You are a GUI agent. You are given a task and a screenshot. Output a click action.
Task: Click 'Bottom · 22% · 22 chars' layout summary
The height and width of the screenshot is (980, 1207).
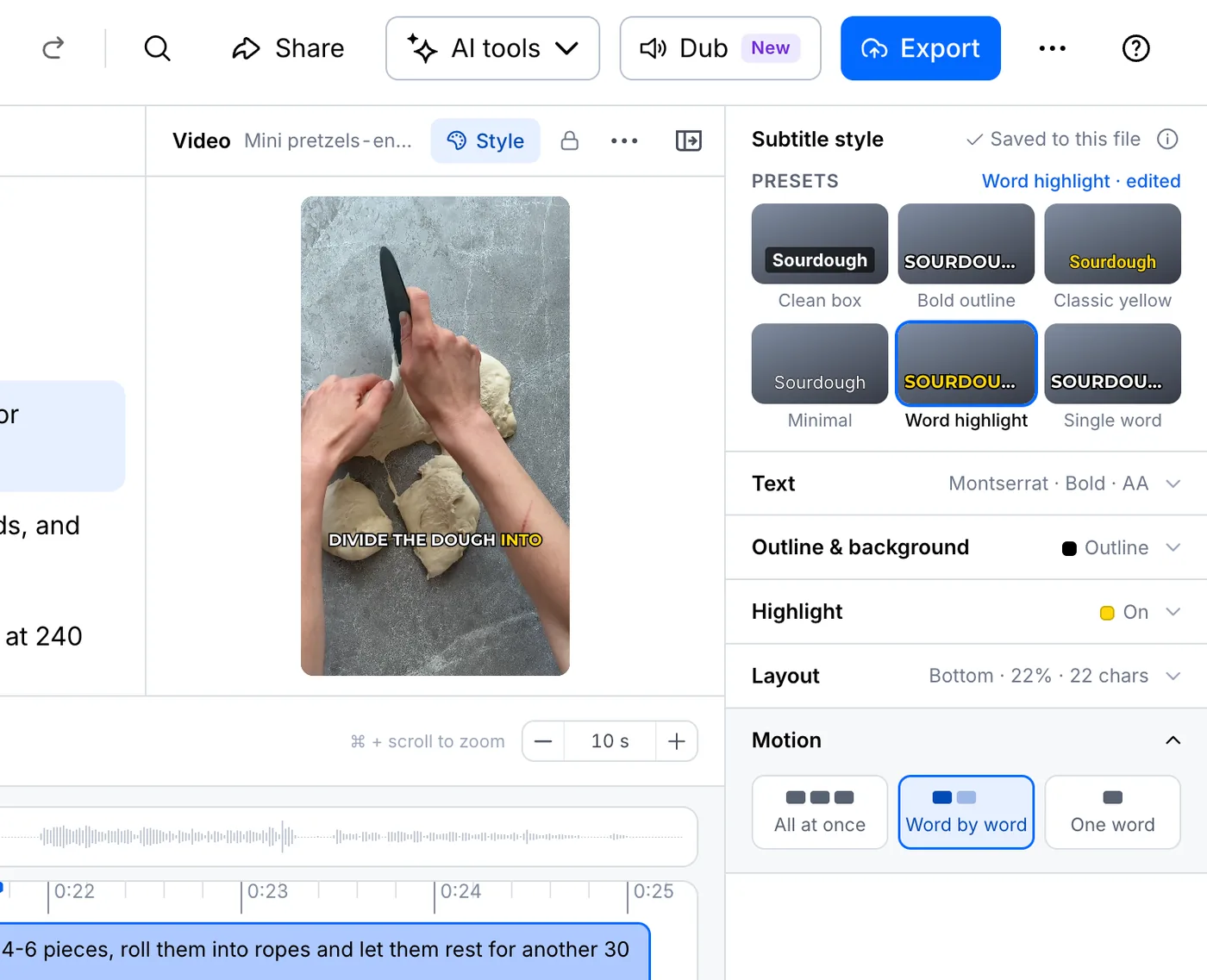(1038, 676)
